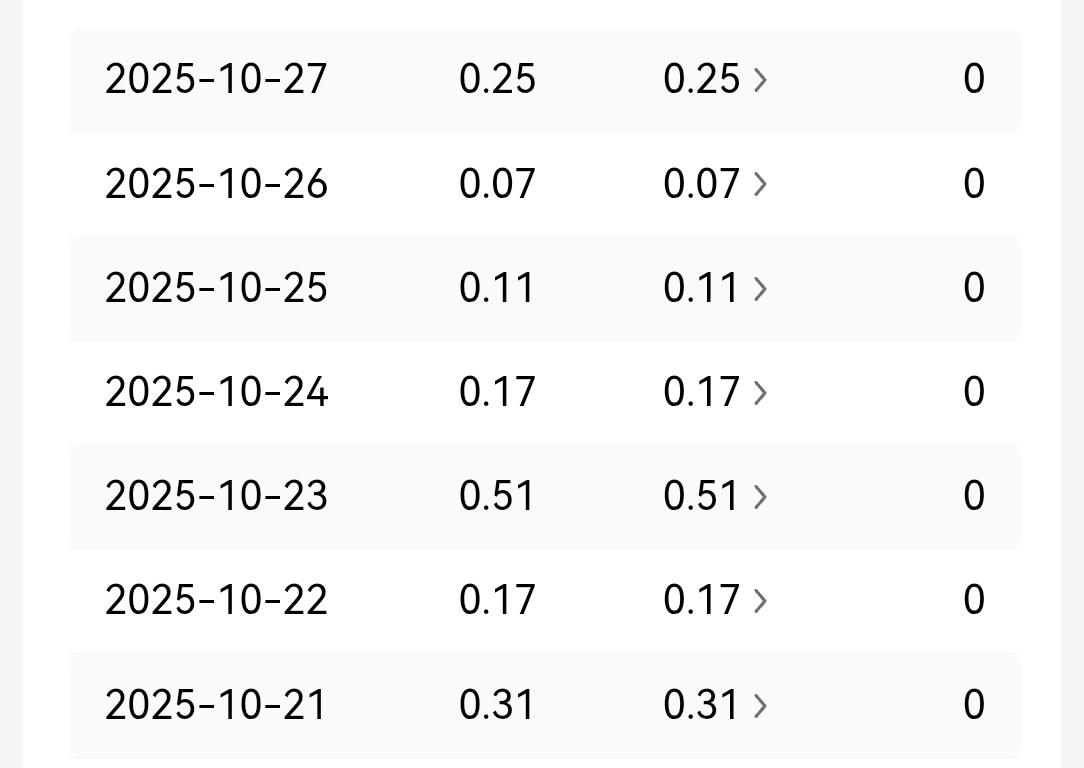Expand details chevron for 2025-10-24
This screenshot has width=1084, height=768.
pos(760,393)
